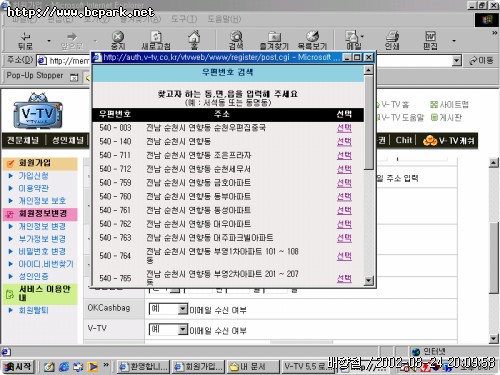This screenshot has width=500, height=375.
Task: Launch Windows Media Player quick launch icon
Action: click(x=92, y=367)
